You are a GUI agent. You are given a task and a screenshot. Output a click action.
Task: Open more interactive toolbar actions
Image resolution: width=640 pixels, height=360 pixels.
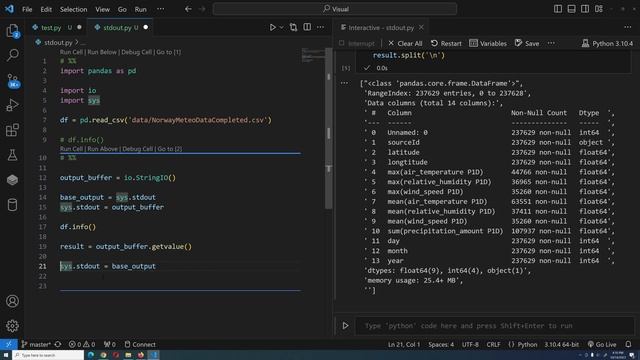(x=551, y=43)
